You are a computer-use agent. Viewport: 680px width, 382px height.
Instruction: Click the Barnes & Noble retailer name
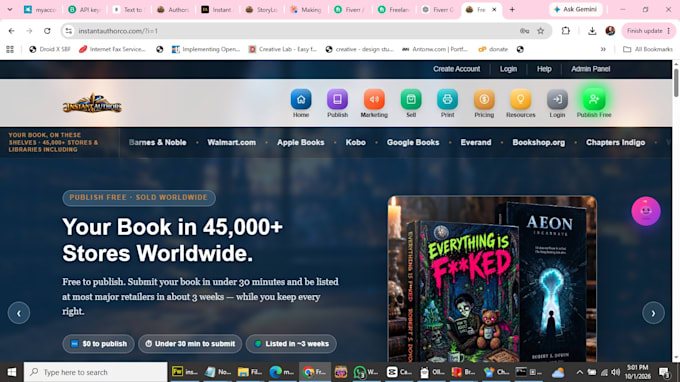tap(157, 143)
